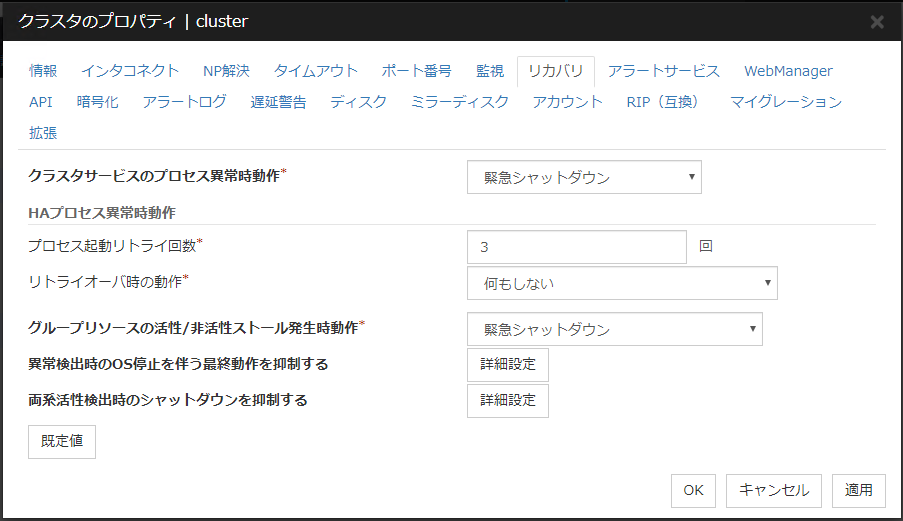Close the cluster properties dialog with X
This screenshot has width=903, height=521.
(x=876, y=21)
